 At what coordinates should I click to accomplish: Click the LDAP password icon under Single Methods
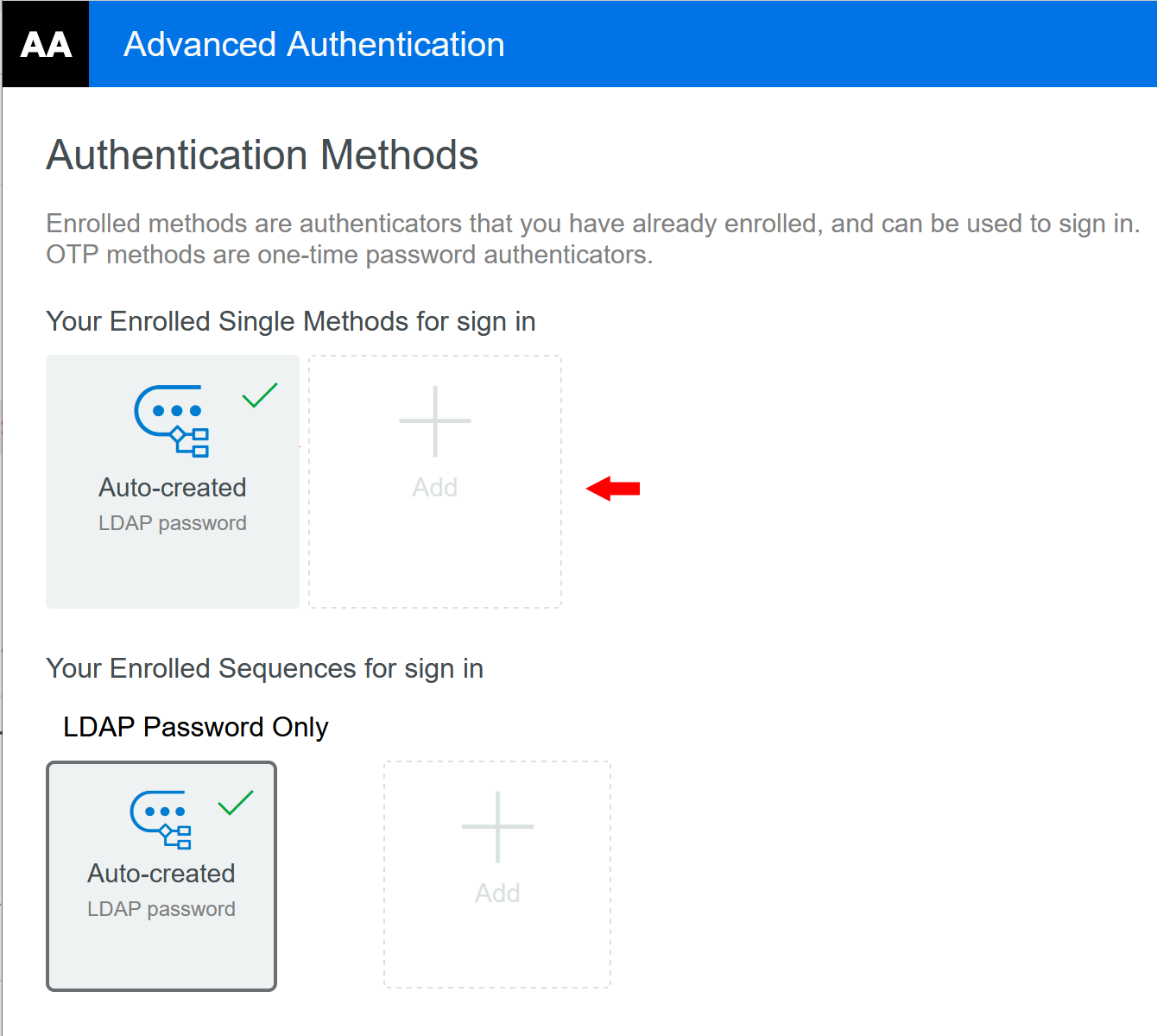pyautogui.click(x=172, y=420)
